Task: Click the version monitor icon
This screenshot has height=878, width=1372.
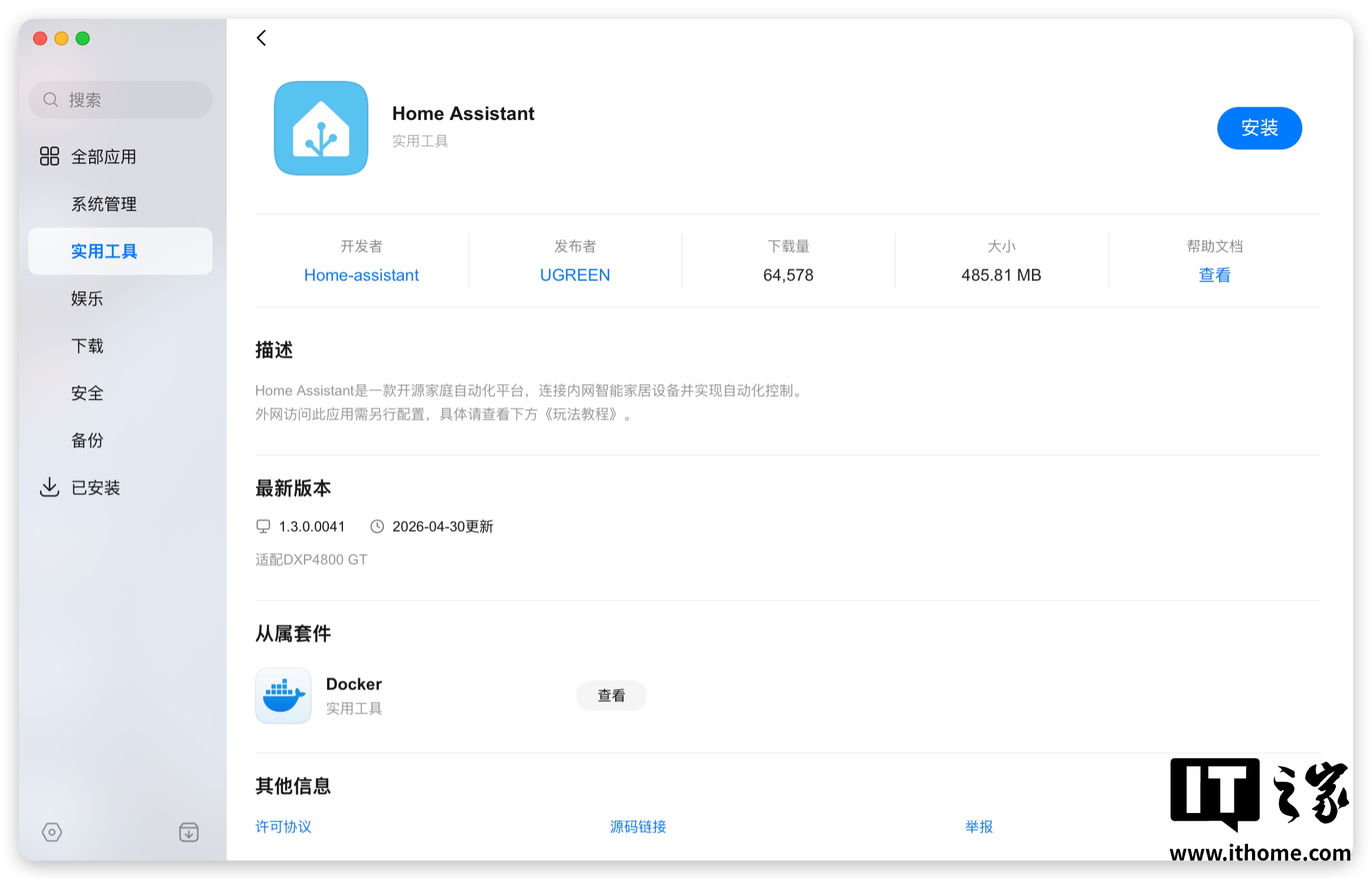Action: [263, 526]
